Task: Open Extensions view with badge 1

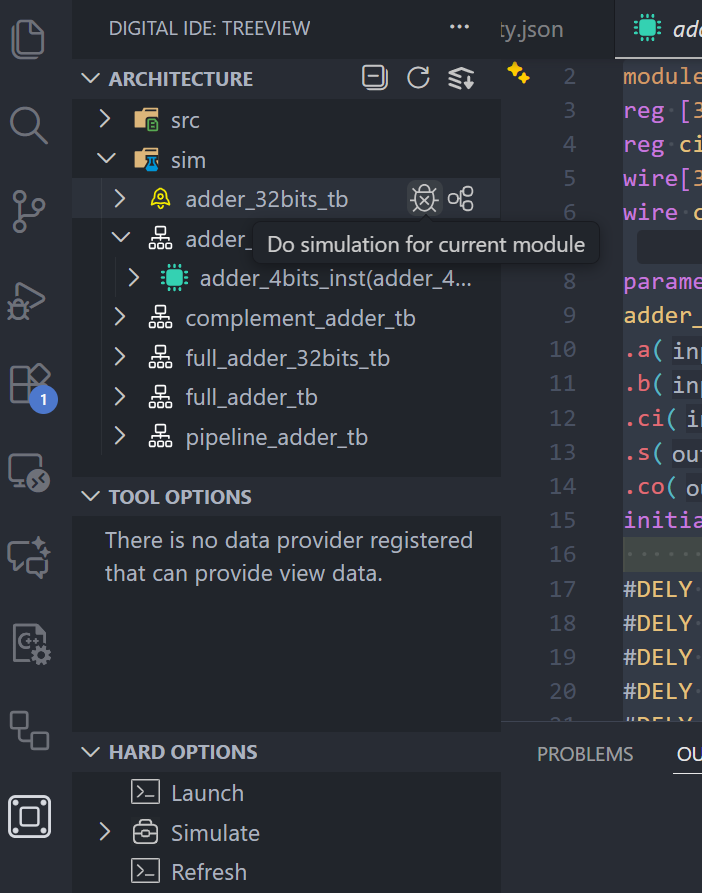Action: point(30,384)
